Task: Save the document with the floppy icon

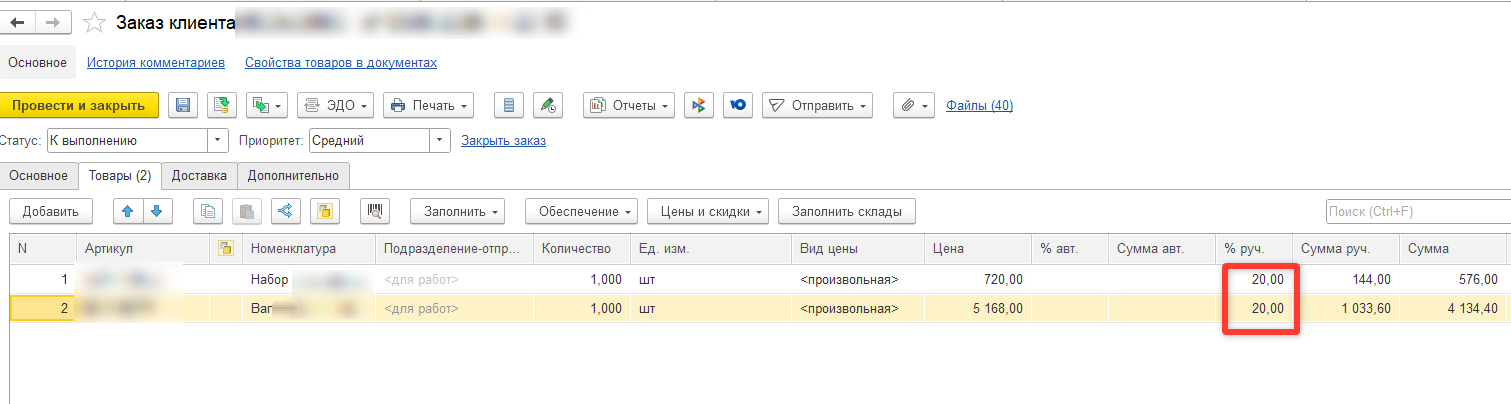Action: [182, 105]
